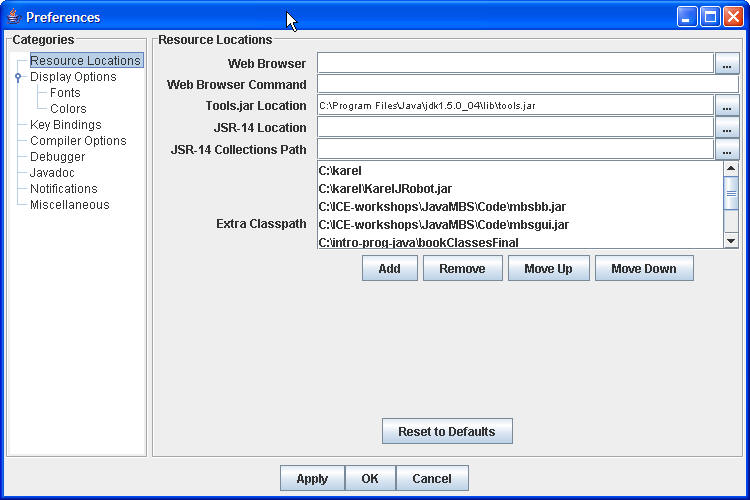Select Javadoc category
Screen dimensions: 750x500
52,173
